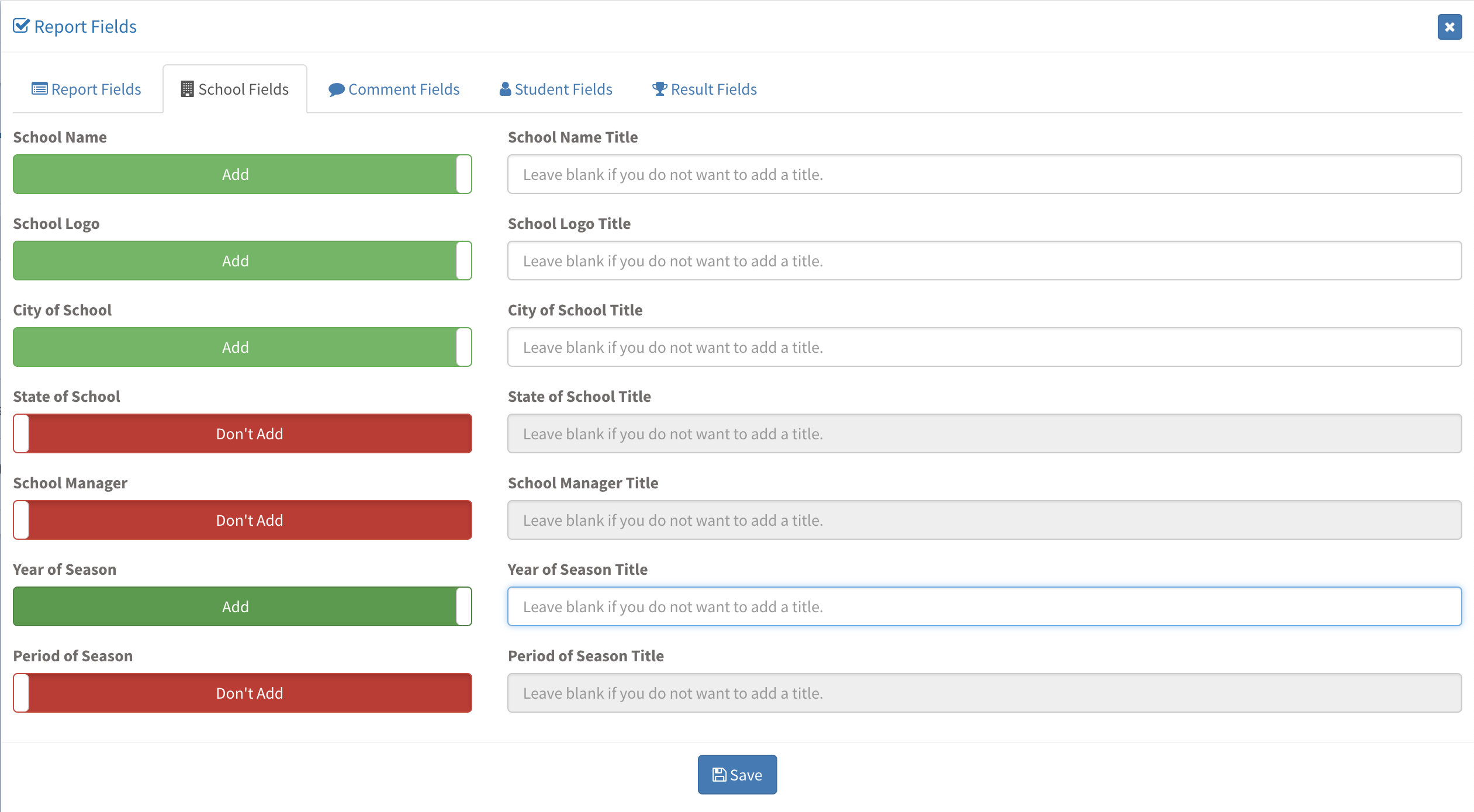Viewport: 1474px width, 812px height.
Task: Enable the State of School field toggle
Action: click(242, 433)
